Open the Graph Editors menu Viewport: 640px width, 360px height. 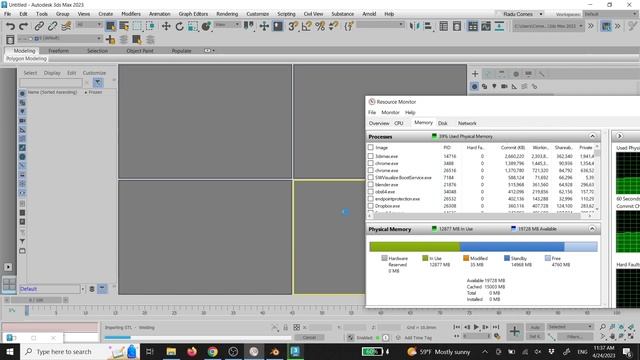coord(193,14)
